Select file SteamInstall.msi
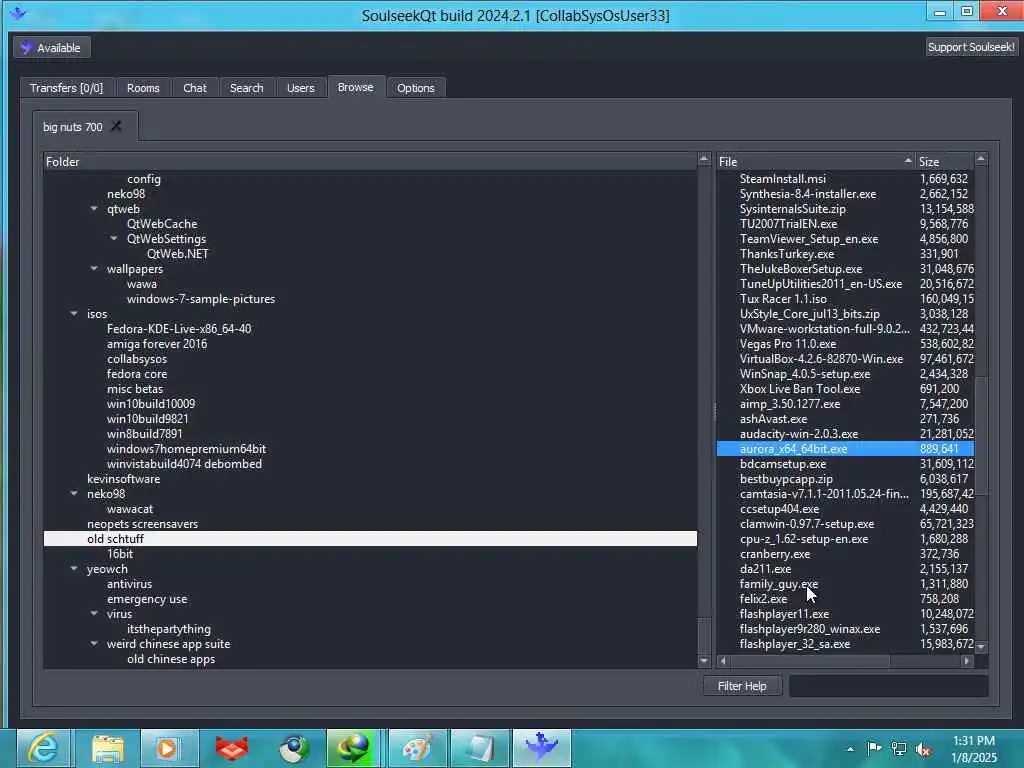Viewport: 1024px width, 768px height. tap(782, 178)
